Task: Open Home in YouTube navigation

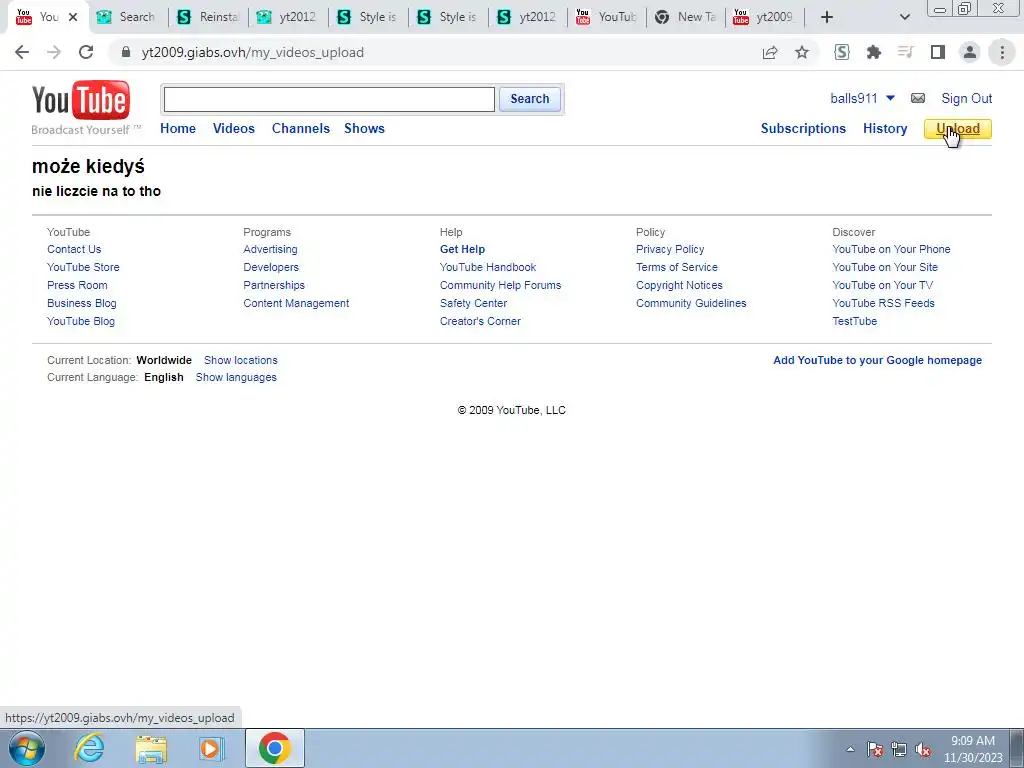Action: coord(178,129)
